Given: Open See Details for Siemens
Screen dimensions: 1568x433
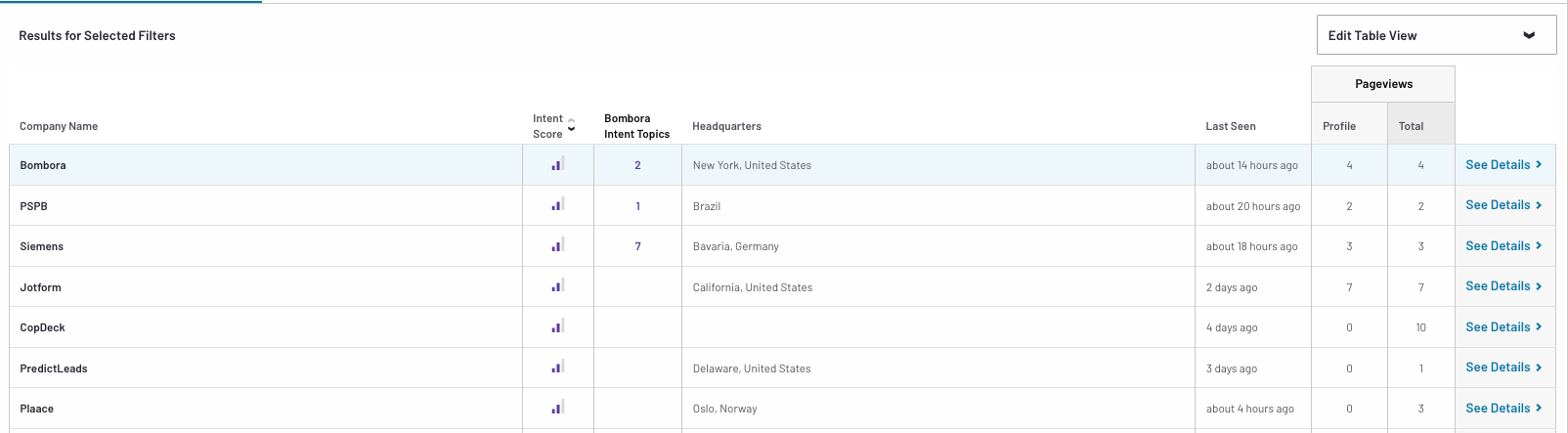Looking at the screenshot, I should (x=1503, y=246).
